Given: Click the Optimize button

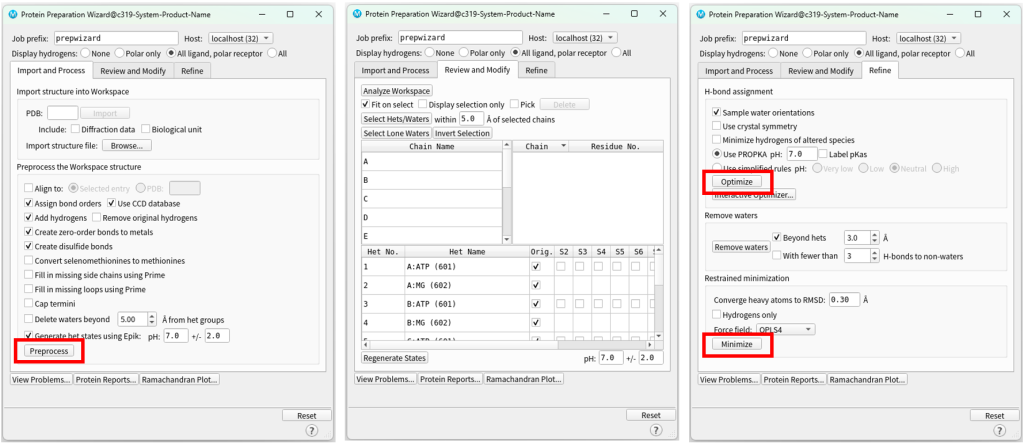Looking at the screenshot, I should tap(737, 182).
